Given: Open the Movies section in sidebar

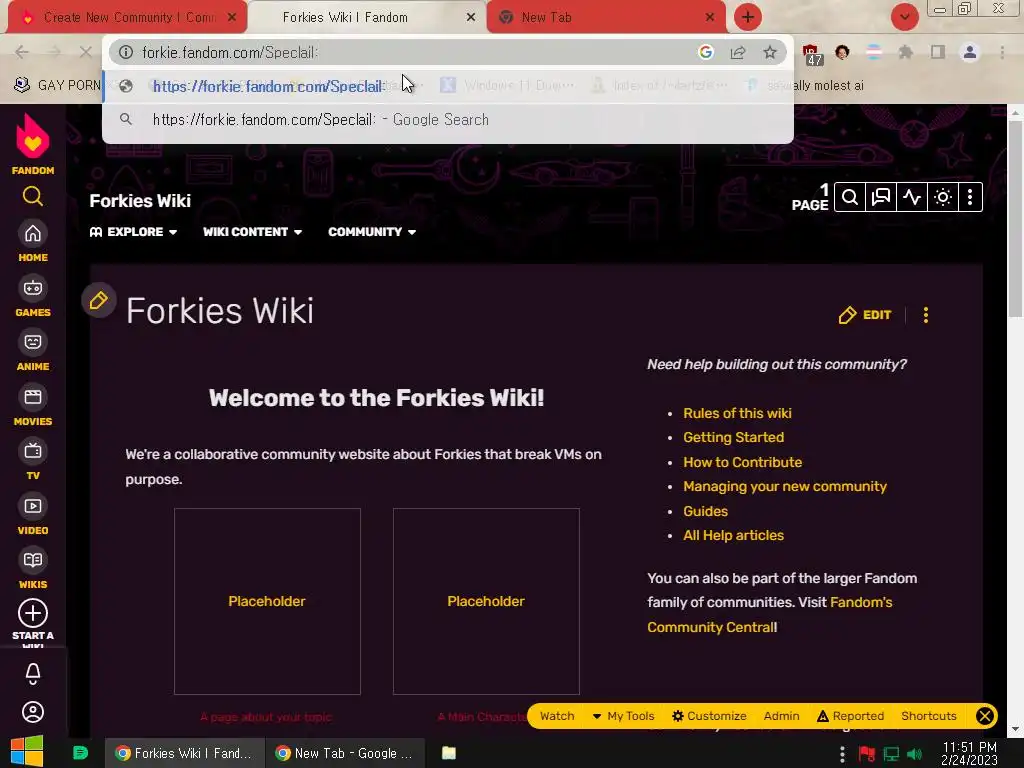Looking at the screenshot, I should [33, 406].
